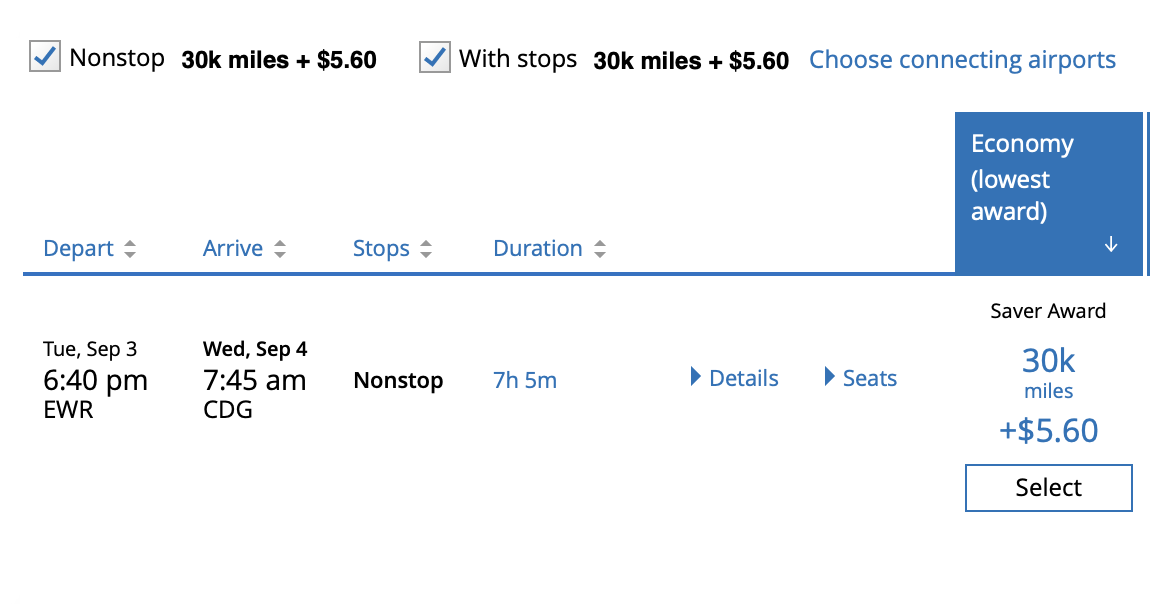Expand the flight Details section
Screen dimensions: 1150x604
point(743,378)
